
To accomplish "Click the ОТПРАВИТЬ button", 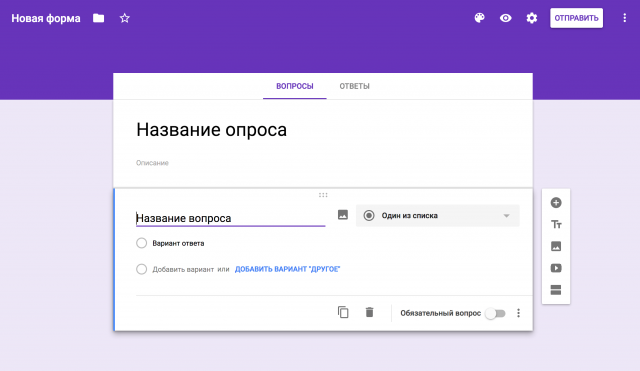I will click(x=576, y=18).
